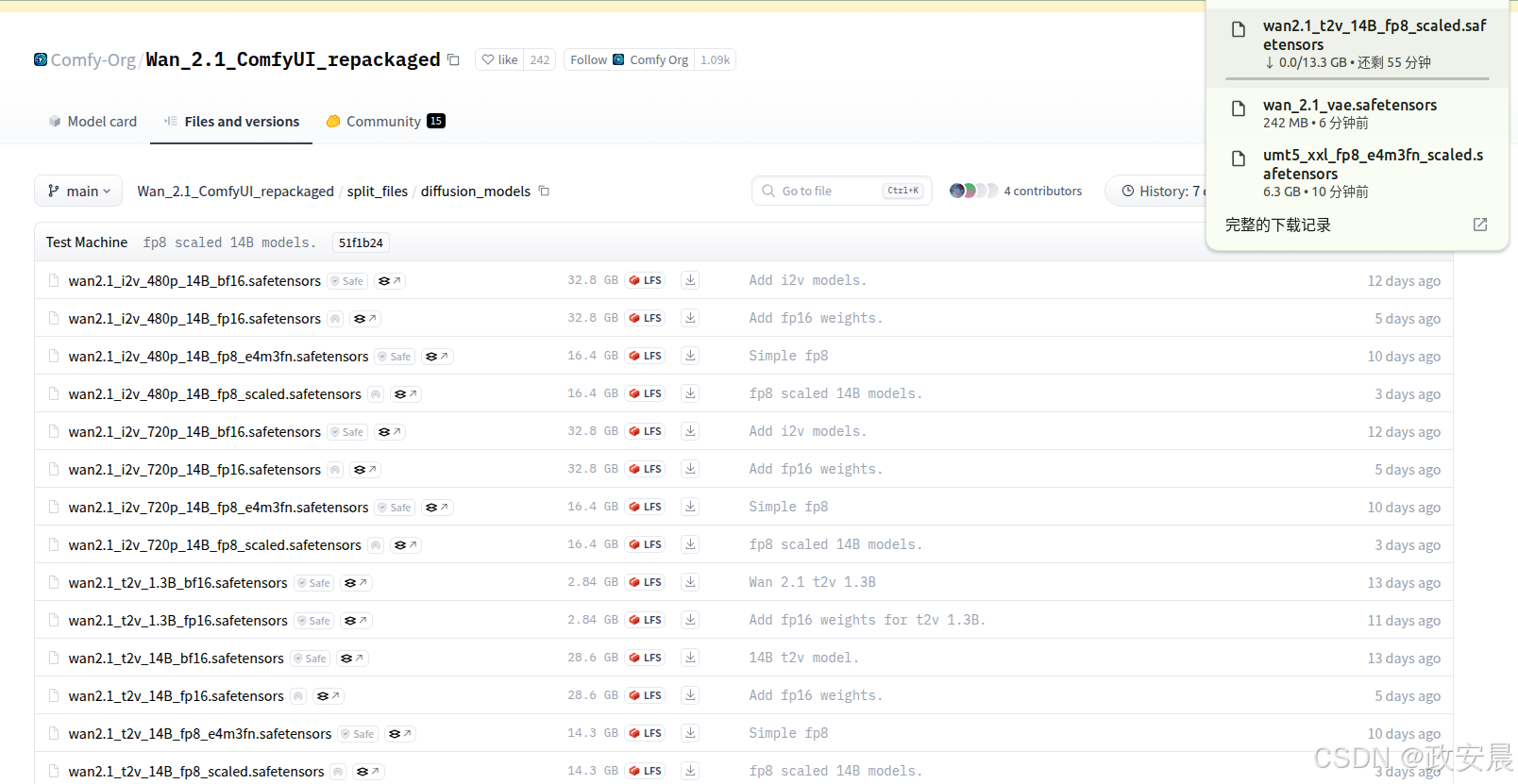
Task: Download wan2.1_i2v_480p_14B_fp8_scaled.safetensors file
Action: pyautogui.click(x=690, y=393)
